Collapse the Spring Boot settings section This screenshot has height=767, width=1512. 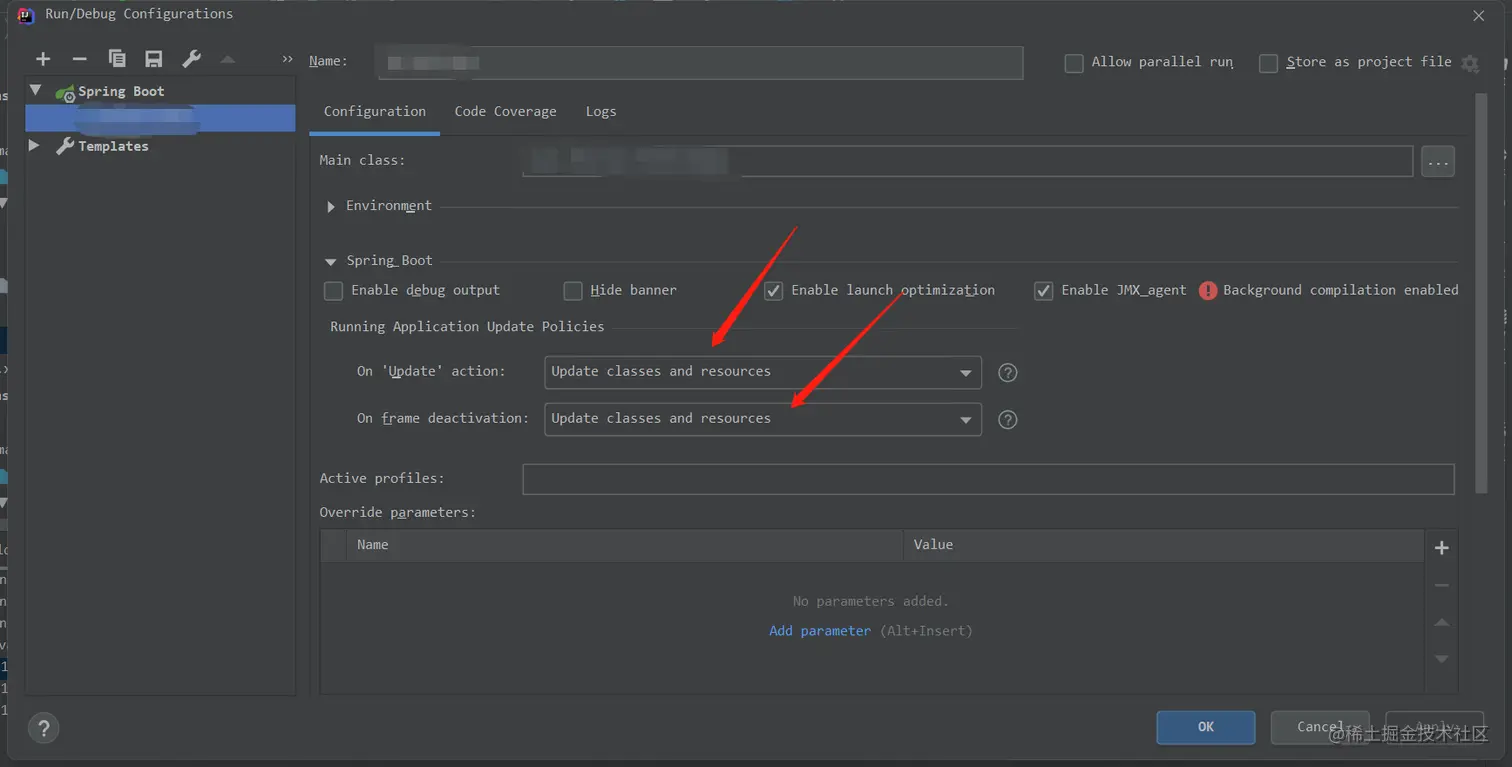331,261
